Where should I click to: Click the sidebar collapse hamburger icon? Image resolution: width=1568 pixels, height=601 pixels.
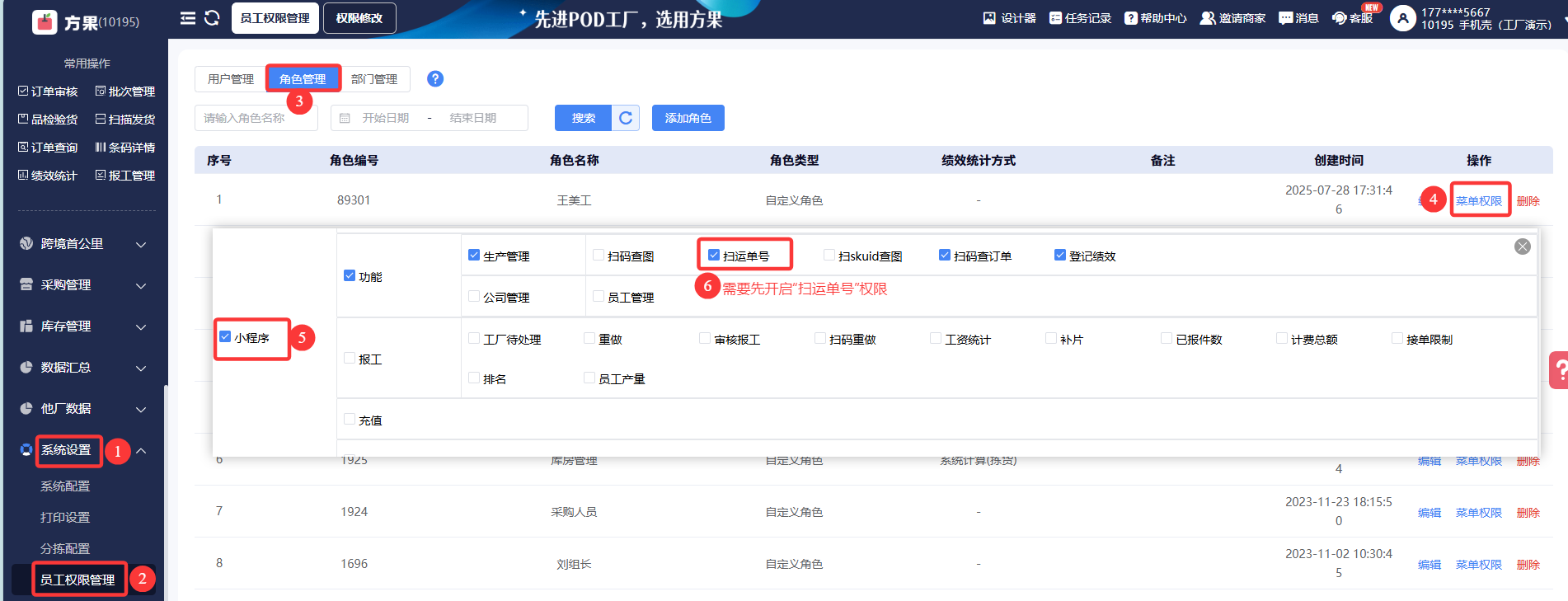[188, 18]
